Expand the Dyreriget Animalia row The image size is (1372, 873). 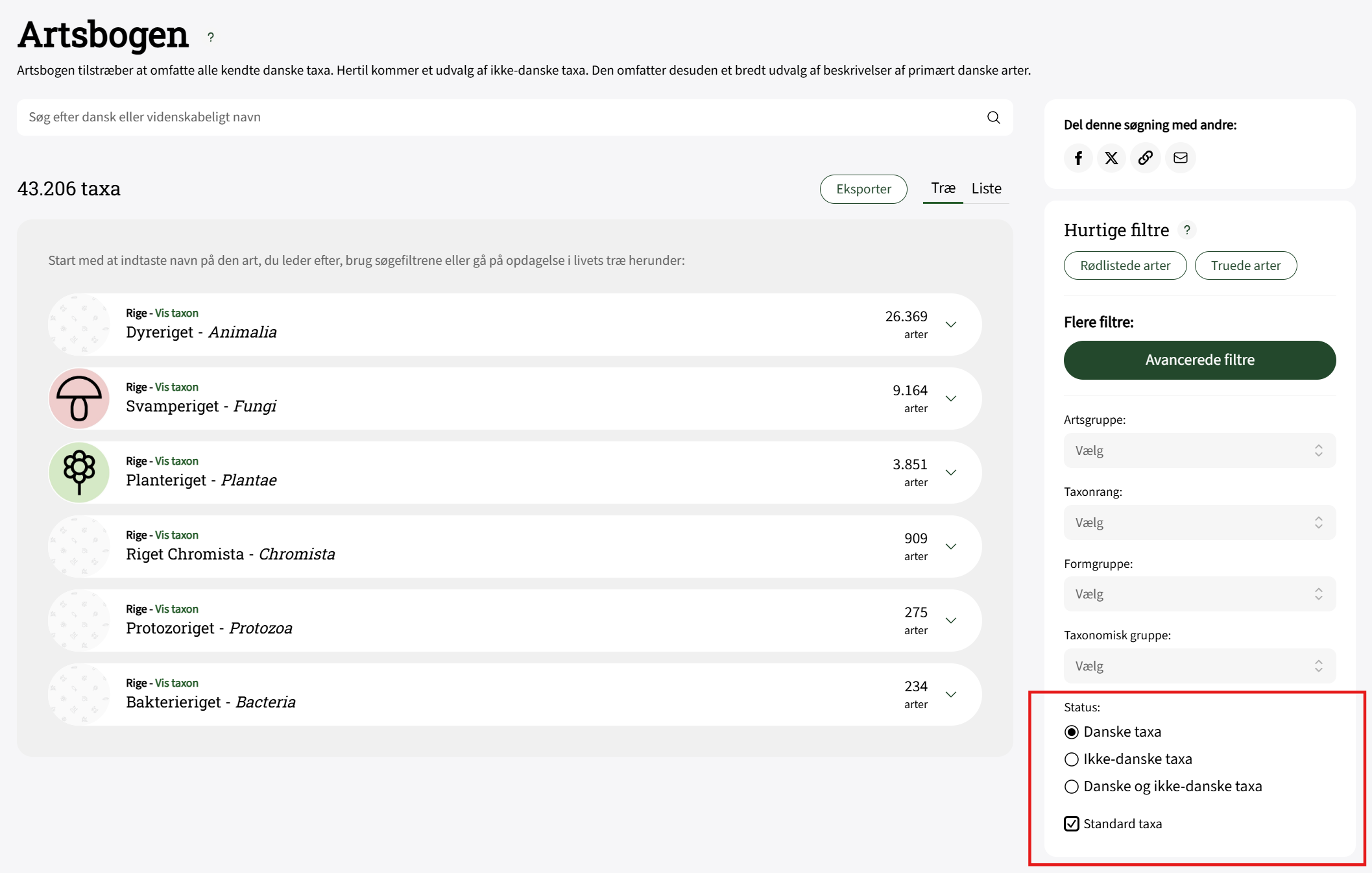[x=951, y=325]
